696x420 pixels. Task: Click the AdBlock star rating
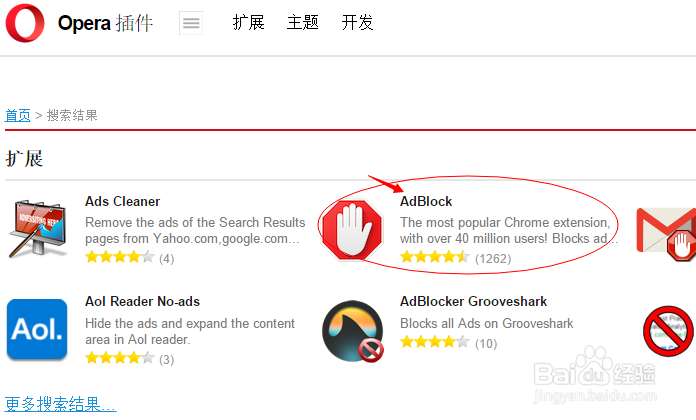point(434,258)
